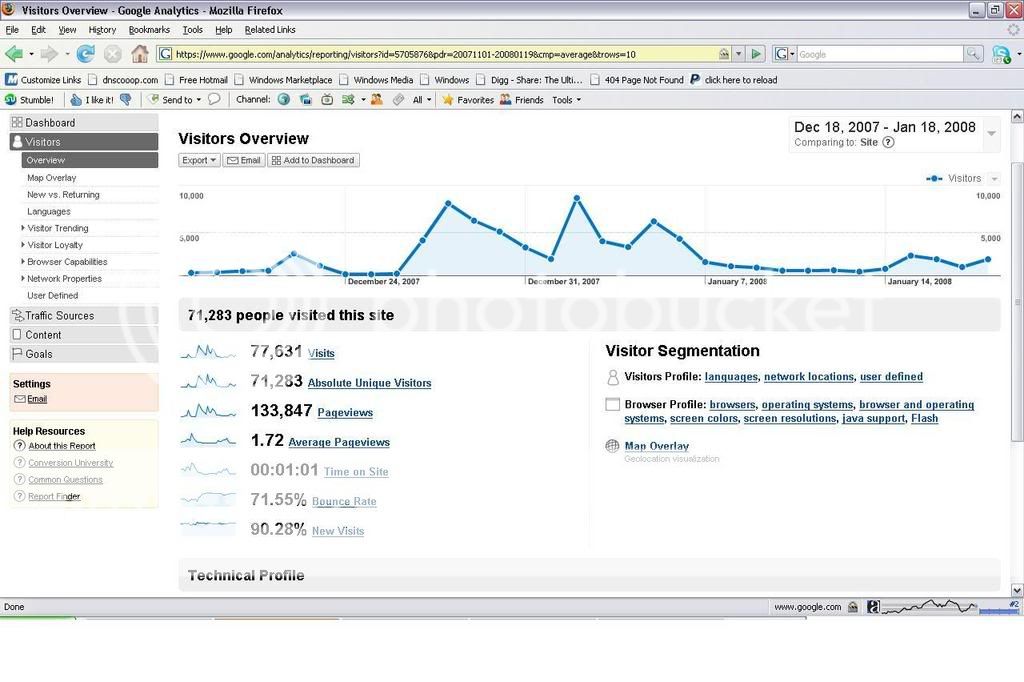Open the Pageviews link

coord(345,412)
